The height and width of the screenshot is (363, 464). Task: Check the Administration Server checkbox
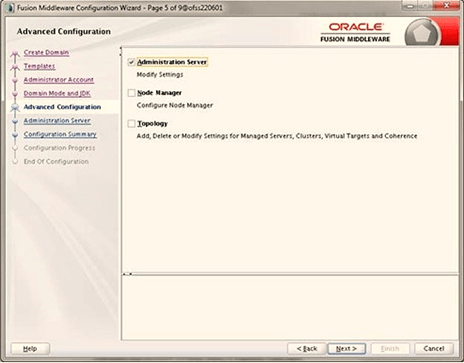click(131, 62)
